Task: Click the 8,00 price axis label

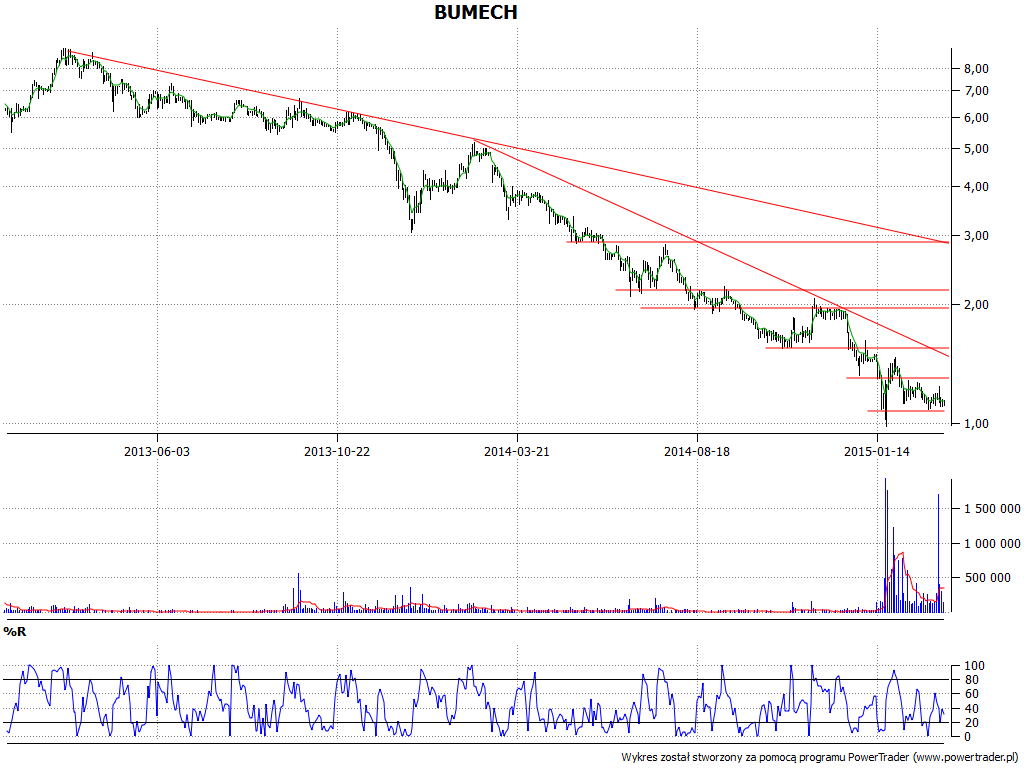Action: (x=976, y=69)
